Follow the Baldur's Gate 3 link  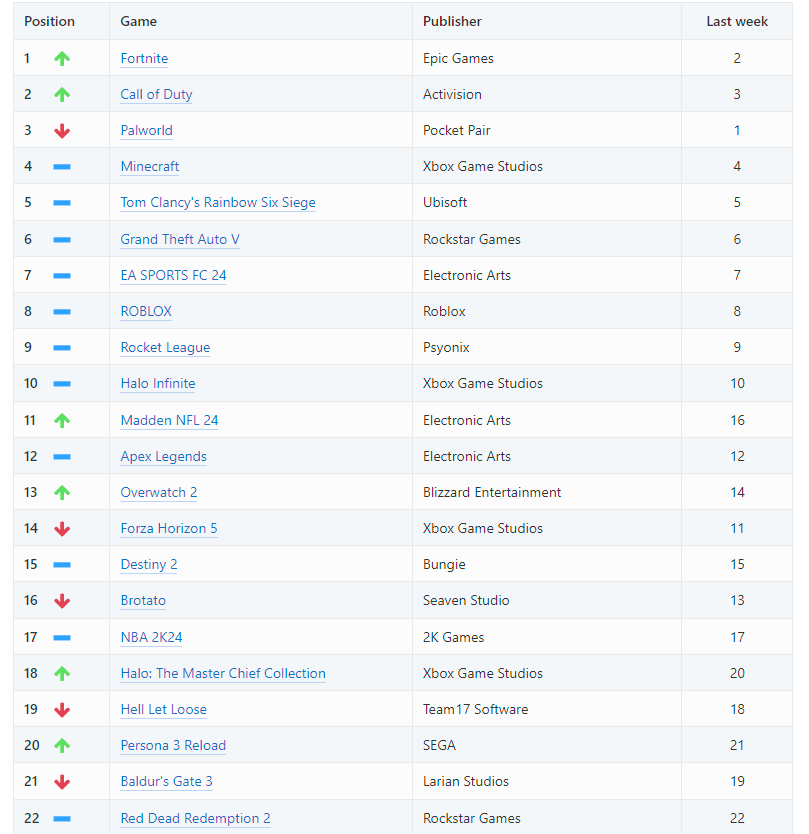166,782
